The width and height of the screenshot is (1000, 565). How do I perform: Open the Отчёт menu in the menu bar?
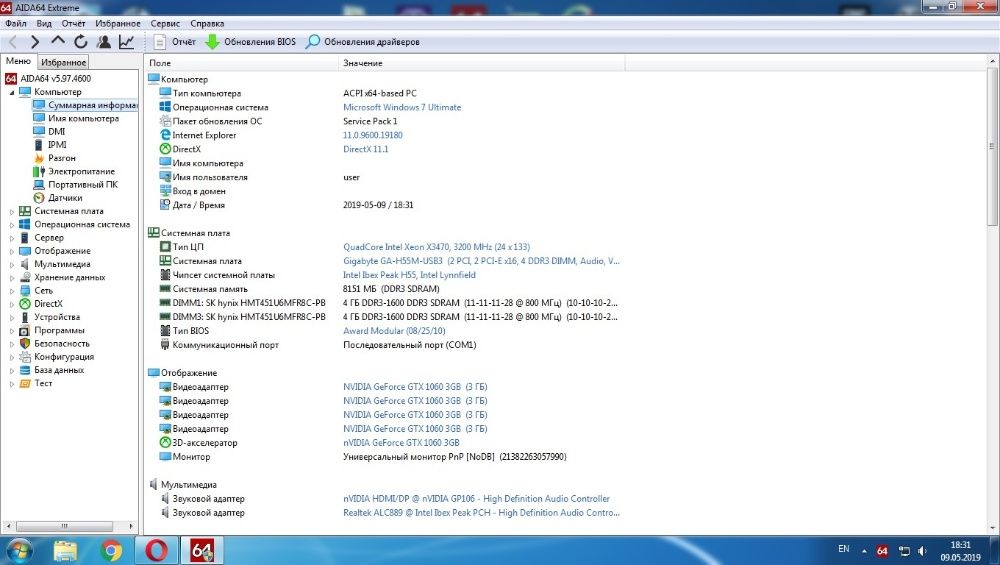coord(73,24)
